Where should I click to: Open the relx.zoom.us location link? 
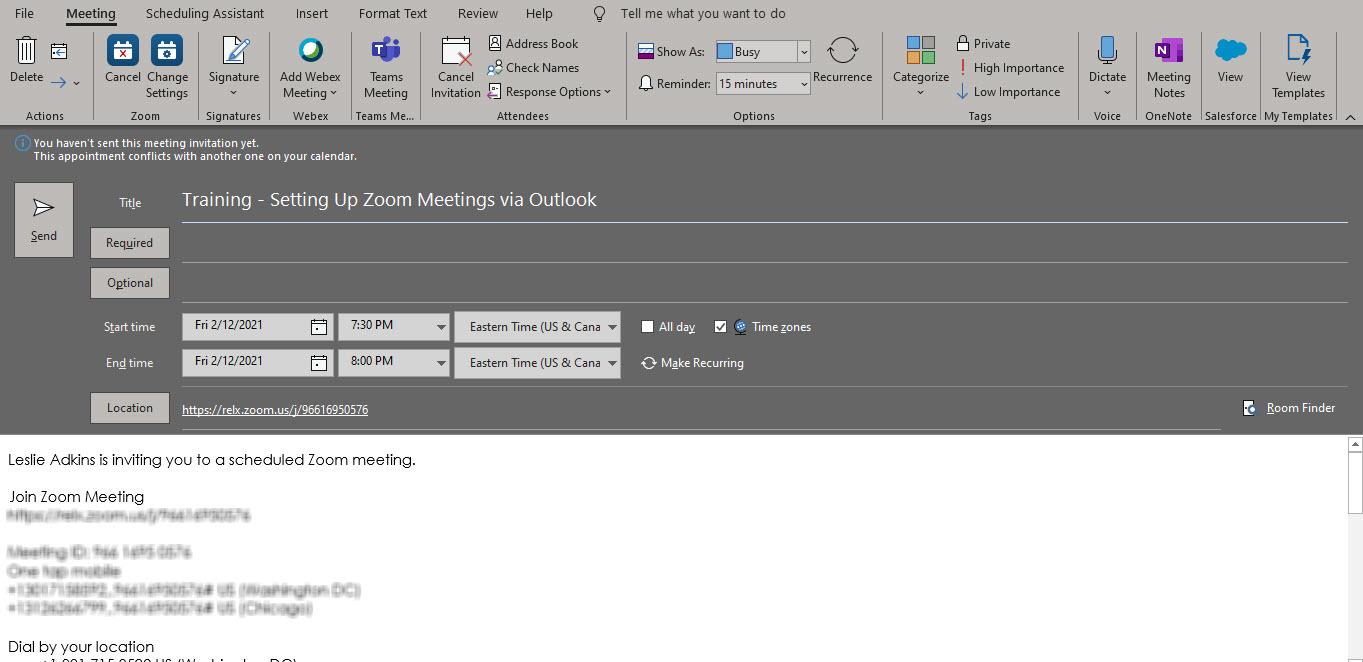[275, 410]
